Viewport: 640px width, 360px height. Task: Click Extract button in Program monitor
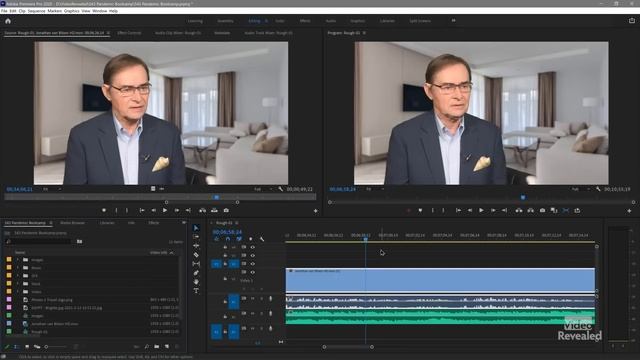point(531,210)
